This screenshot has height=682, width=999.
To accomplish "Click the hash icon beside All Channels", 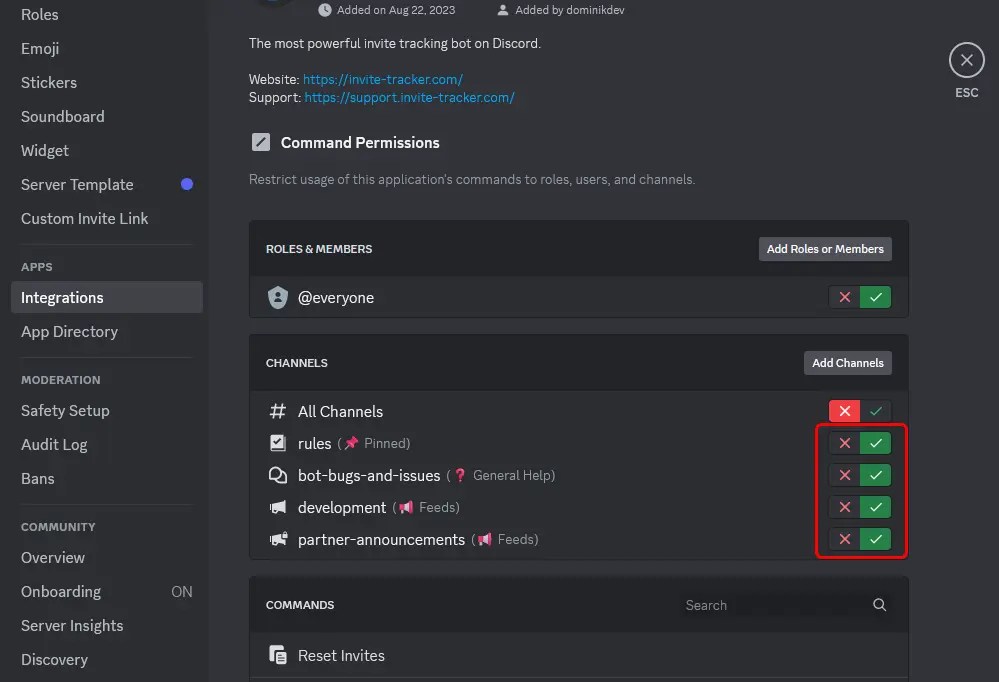I will [x=277, y=411].
